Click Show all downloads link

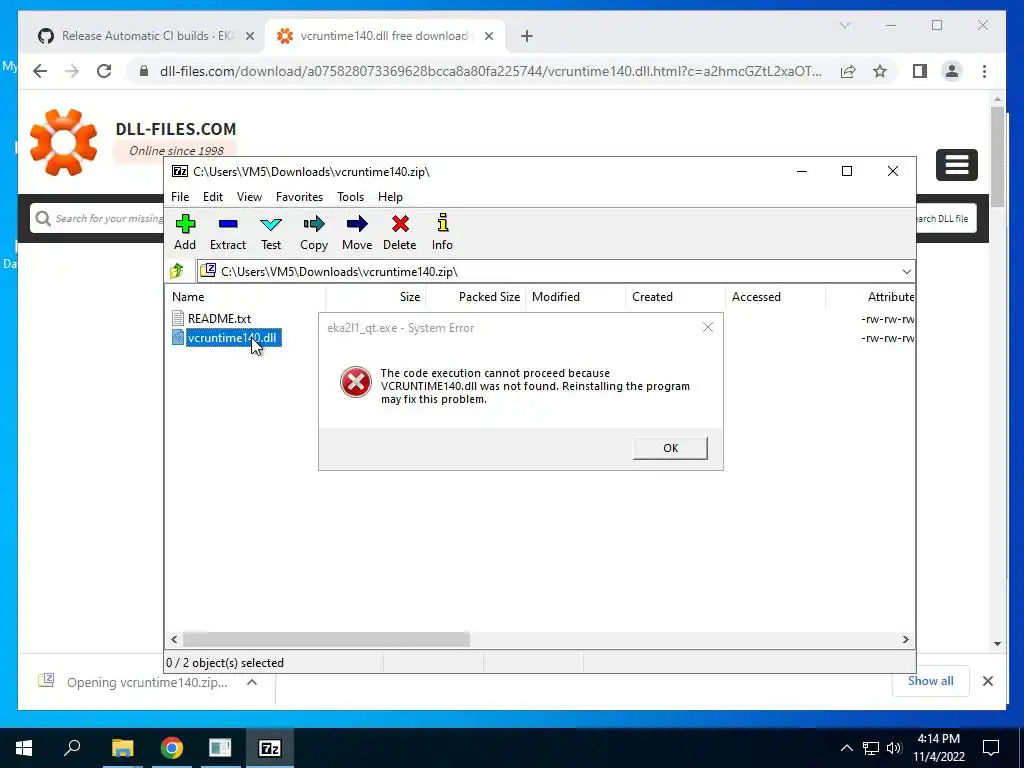pyautogui.click(x=930, y=680)
